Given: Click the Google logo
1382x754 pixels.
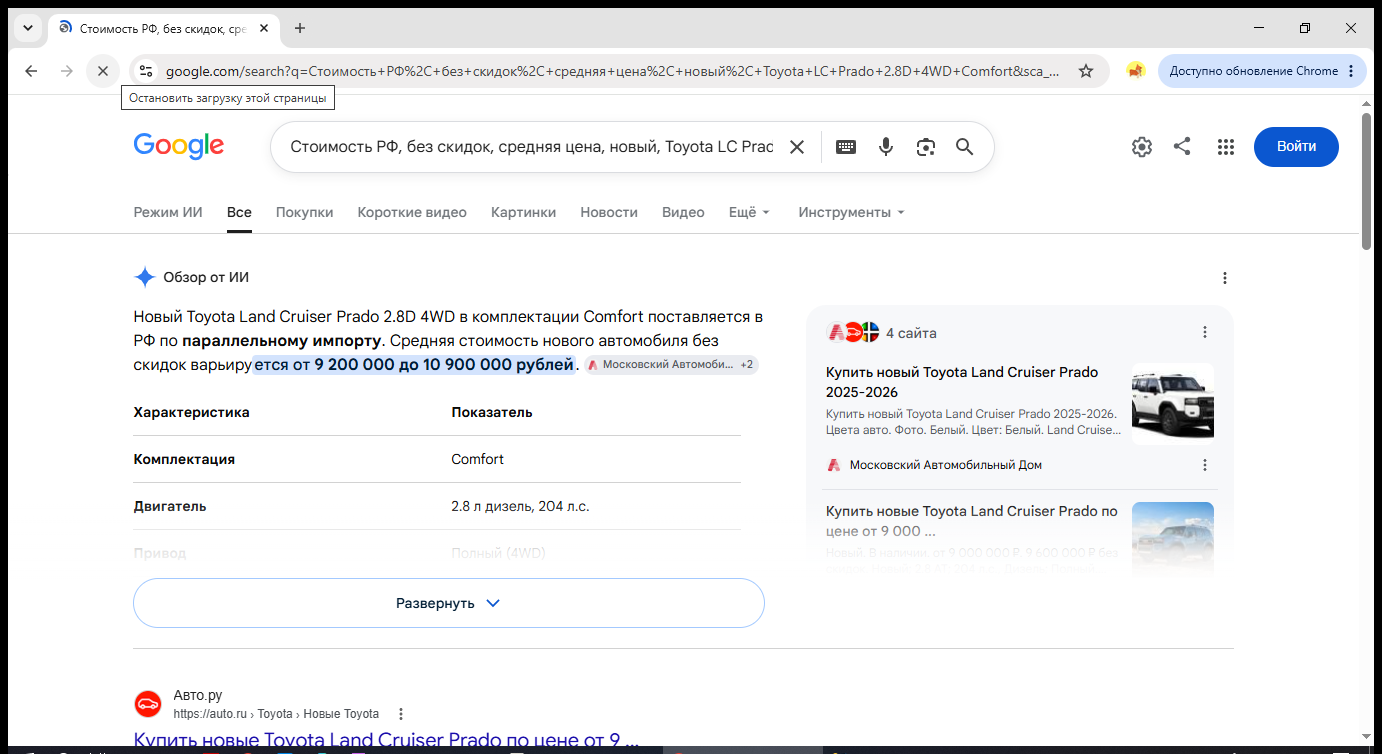Looking at the screenshot, I should [179, 146].
